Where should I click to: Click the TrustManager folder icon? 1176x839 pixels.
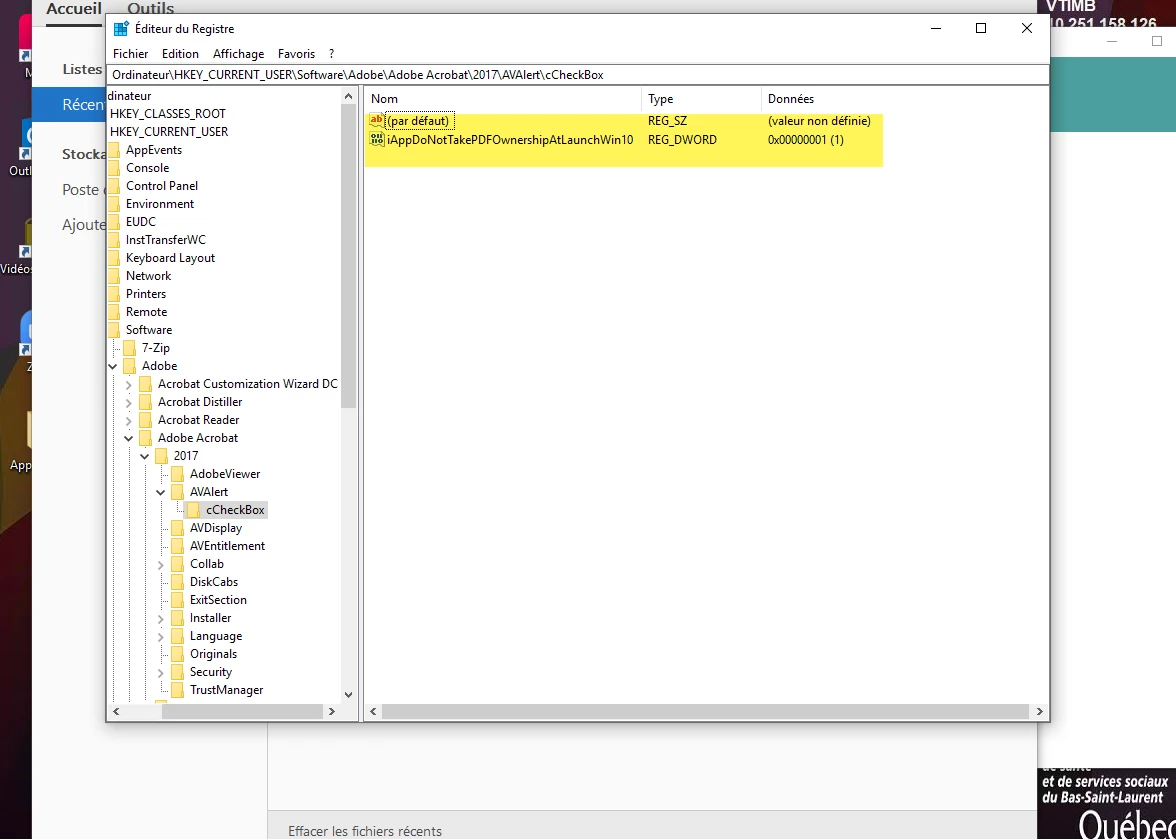(x=177, y=690)
